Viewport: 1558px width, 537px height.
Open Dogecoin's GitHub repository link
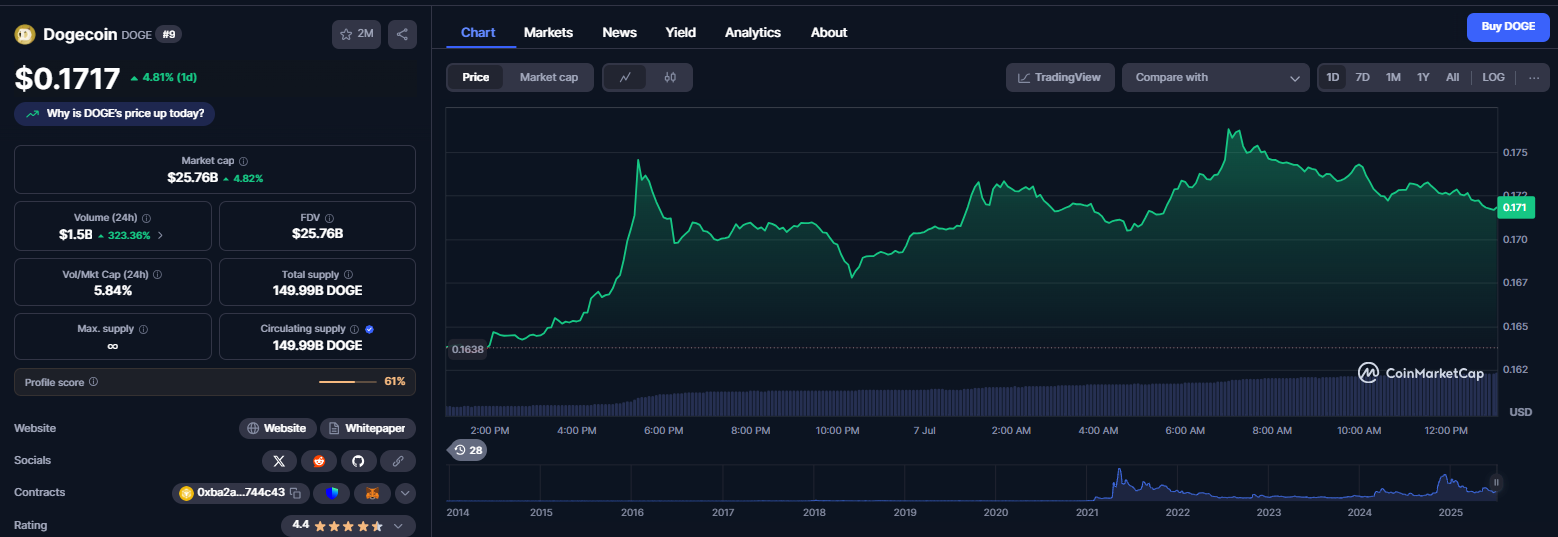(358, 461)
